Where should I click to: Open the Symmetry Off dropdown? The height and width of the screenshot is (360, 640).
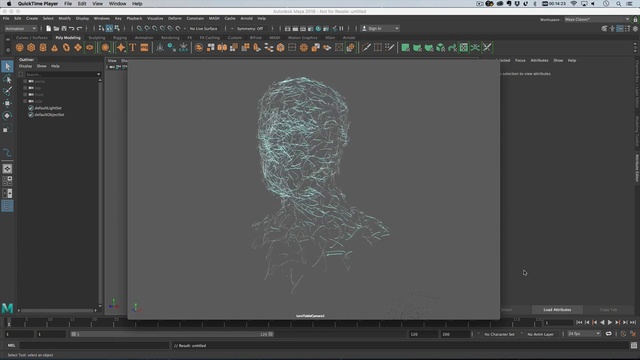click(249, 29)
